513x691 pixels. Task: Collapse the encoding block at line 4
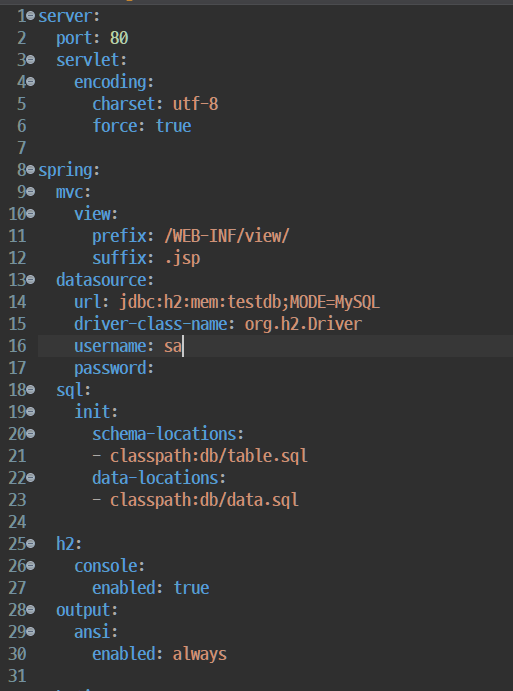pos(30,82)
